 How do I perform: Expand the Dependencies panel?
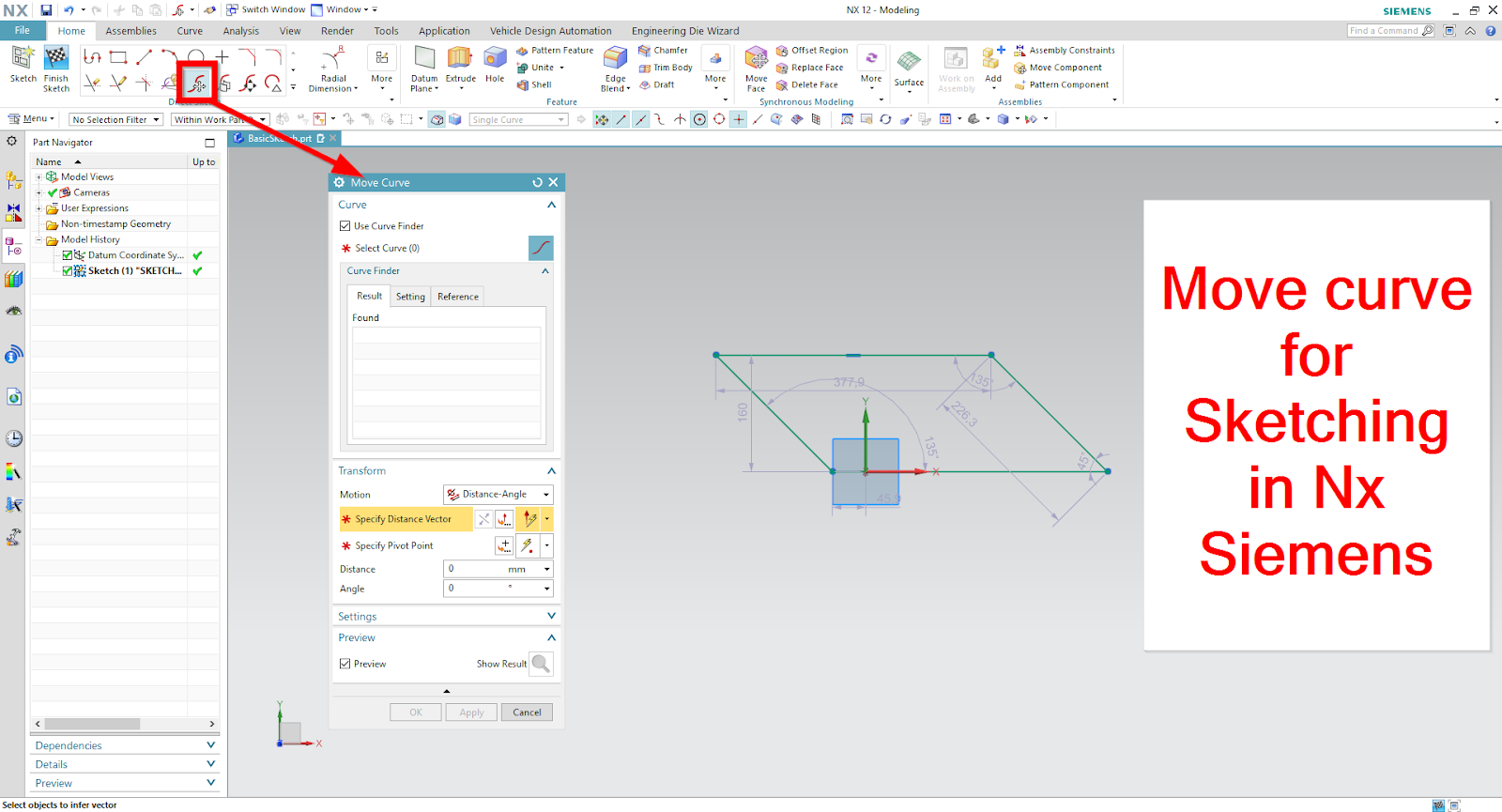tap(210, 745)
